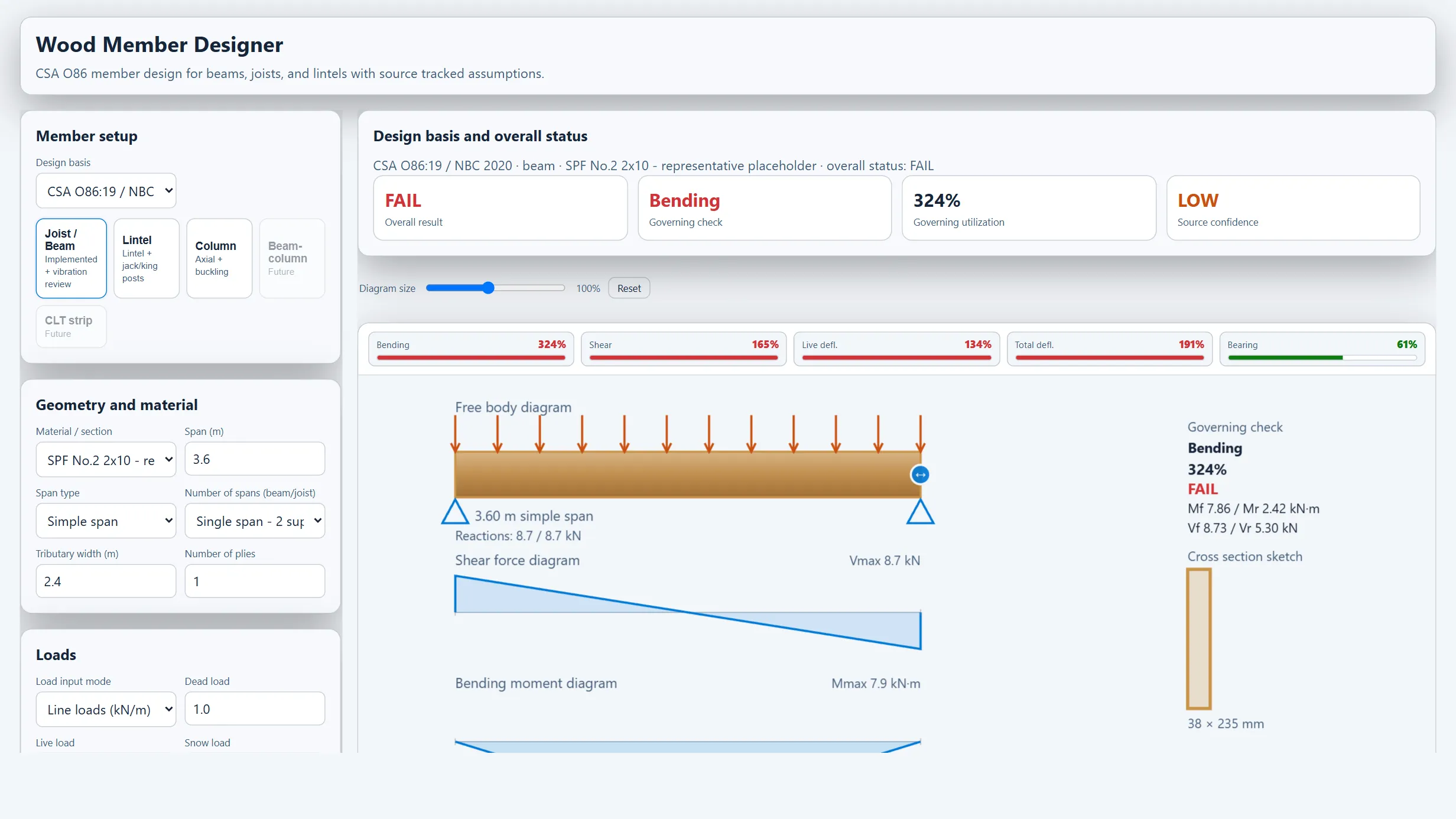Select the Joist / Beam member type
The height and width of the screenshot is (819, 1456).
click(71, 258)
